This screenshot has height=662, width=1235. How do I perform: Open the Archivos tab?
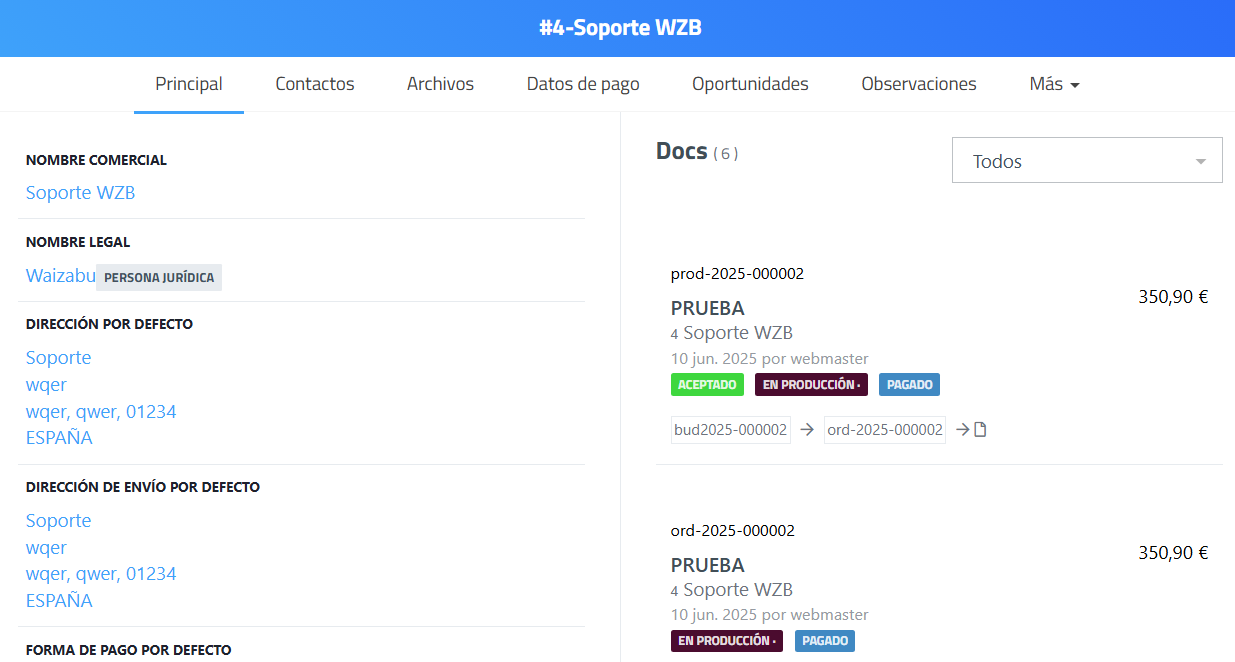440,85
